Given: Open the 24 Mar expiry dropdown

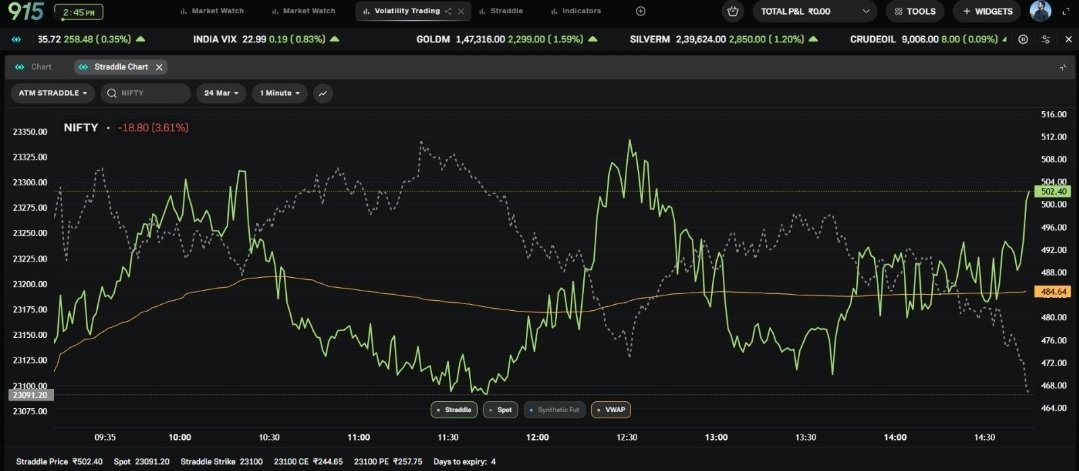Looking at the screenshot, I should 222,93.
